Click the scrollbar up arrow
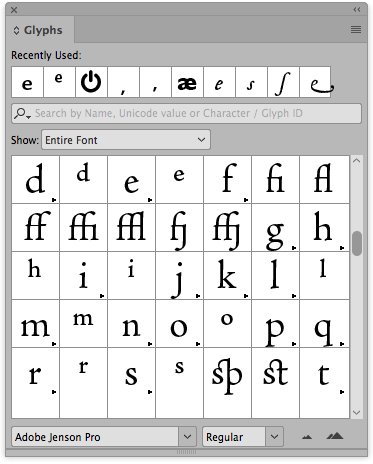 click(x=357, y=161)
